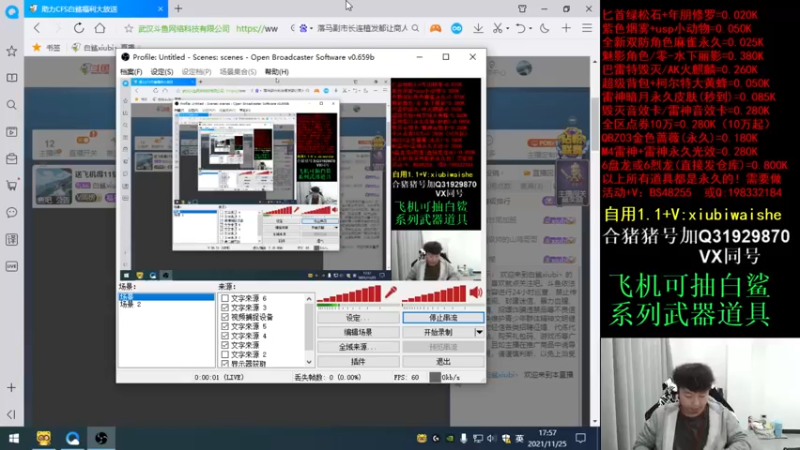
Task: Collapse the sidebar with arrow icon
Action: pos(11,414)
